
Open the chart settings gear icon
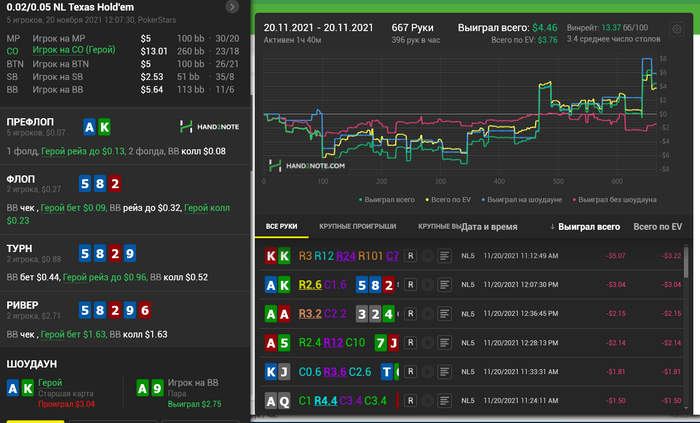click(677, 29)
